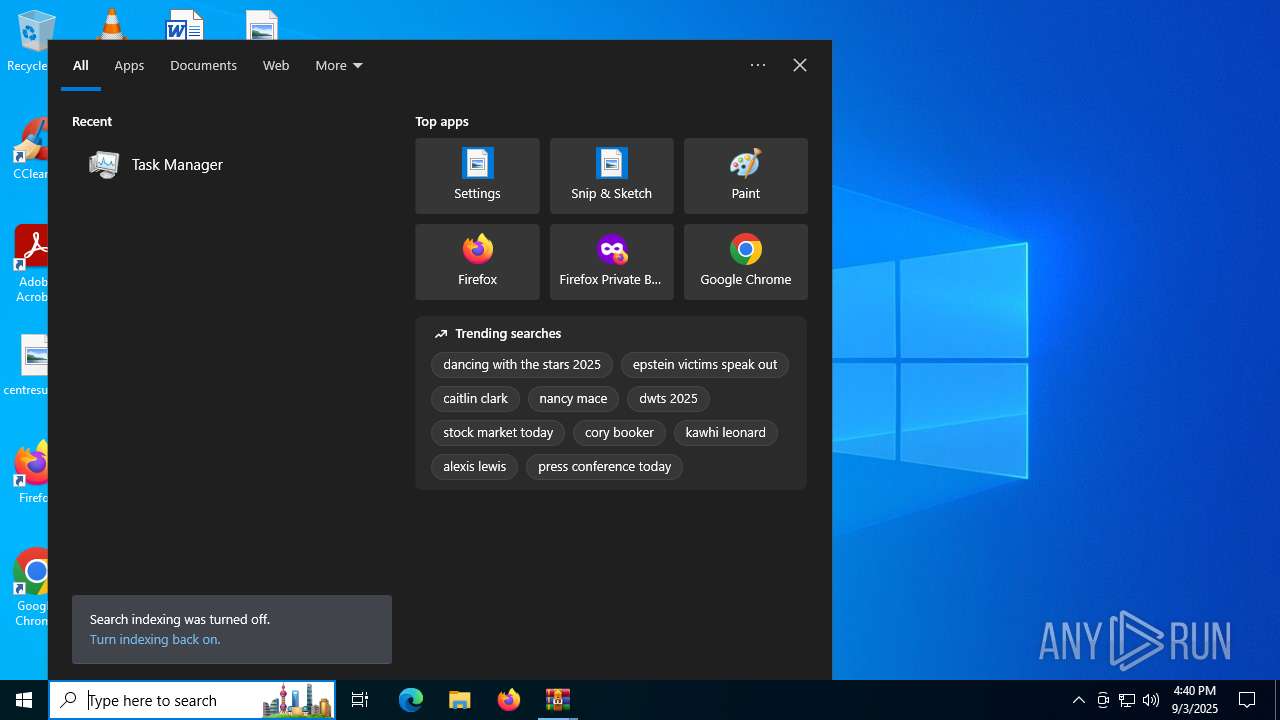
Task: Open Action Center notifications icon
Action: [1247, 700]
